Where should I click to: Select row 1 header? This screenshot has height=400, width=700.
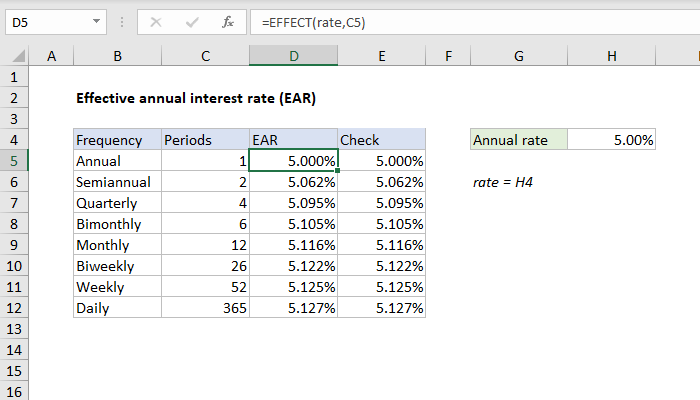click(x=14, y=77)
